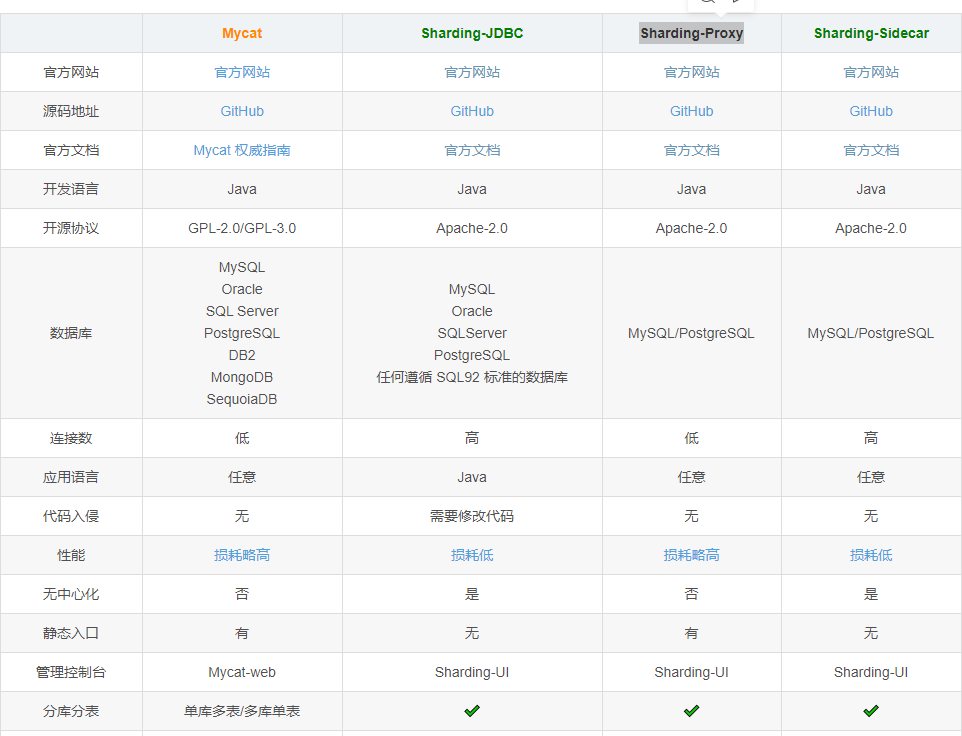Click the 数据库 row label
The image size is (962, 736).
tap(71, 333)
